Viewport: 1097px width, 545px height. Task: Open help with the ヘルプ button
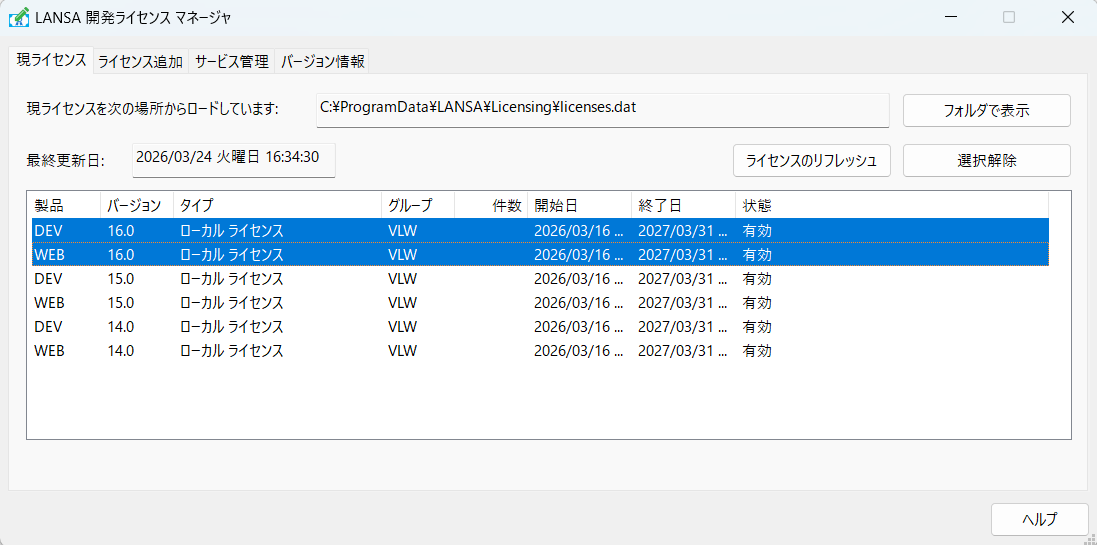click(1039, 519)
